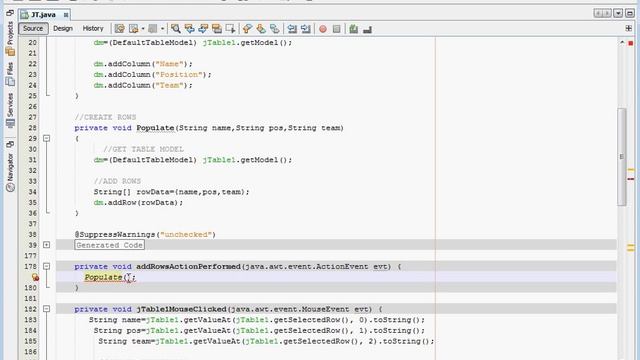The height and width of the screenshot is (360, 640).
Task: Switch the editor to Source view
Action: (33, 29)
